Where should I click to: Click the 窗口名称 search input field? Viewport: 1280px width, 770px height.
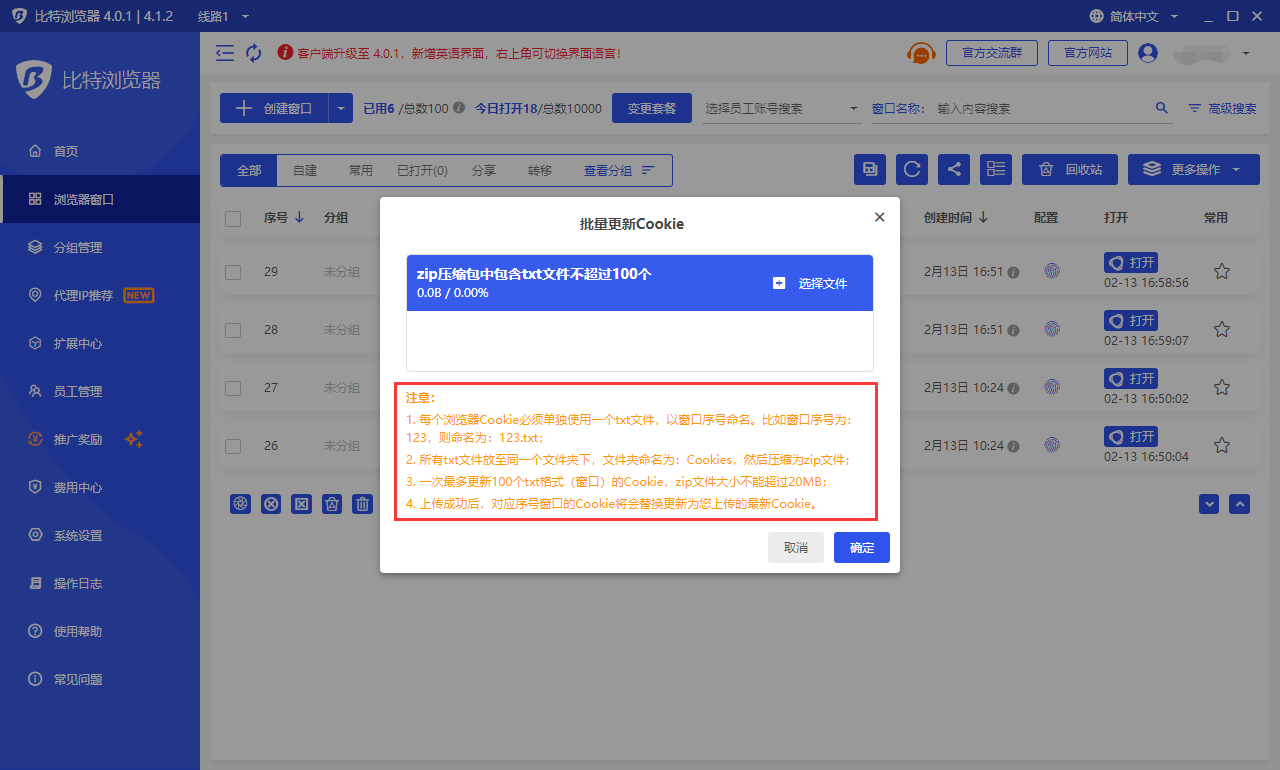coord(1040,108)
